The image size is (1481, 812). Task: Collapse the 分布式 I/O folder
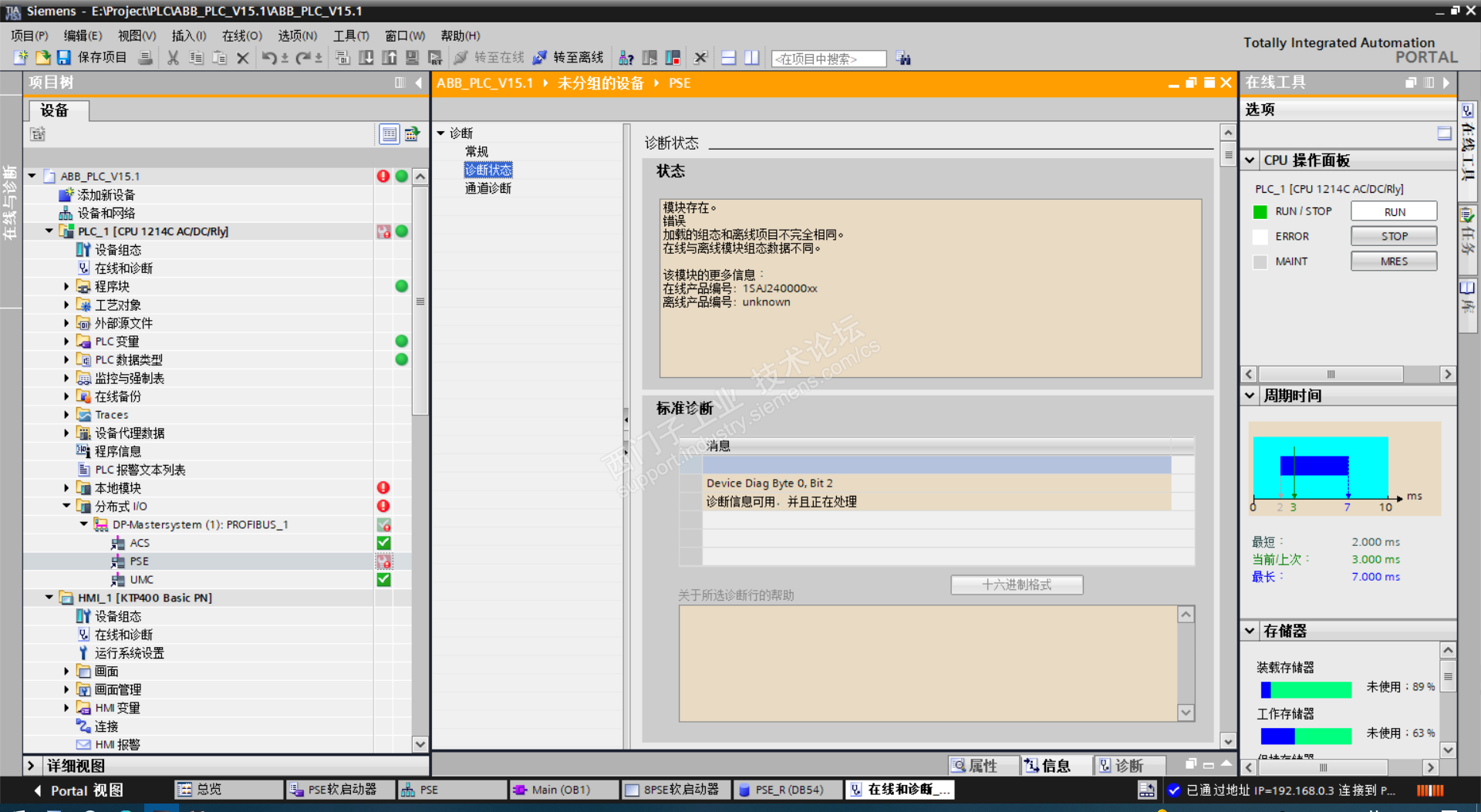pos(66,506)
